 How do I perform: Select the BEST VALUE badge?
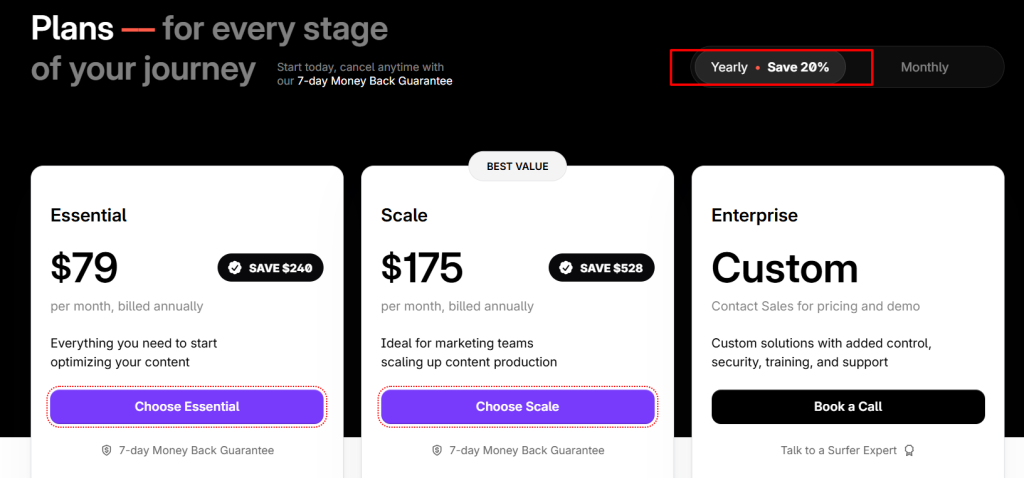pyautogui.click(x=517, y=167)
